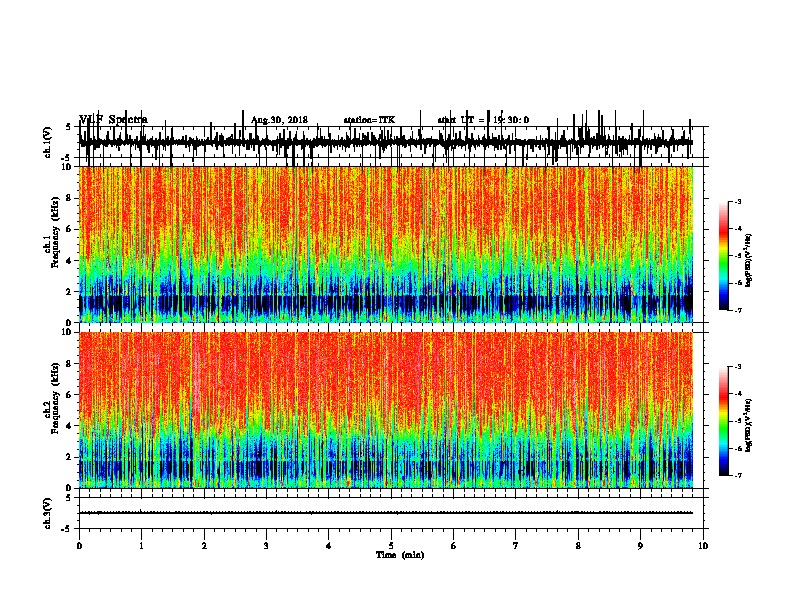Click the "6" kHz tick on ch.2 frequency axis
The width and height of the screenshot is (792, 612).
pos(69,394)
